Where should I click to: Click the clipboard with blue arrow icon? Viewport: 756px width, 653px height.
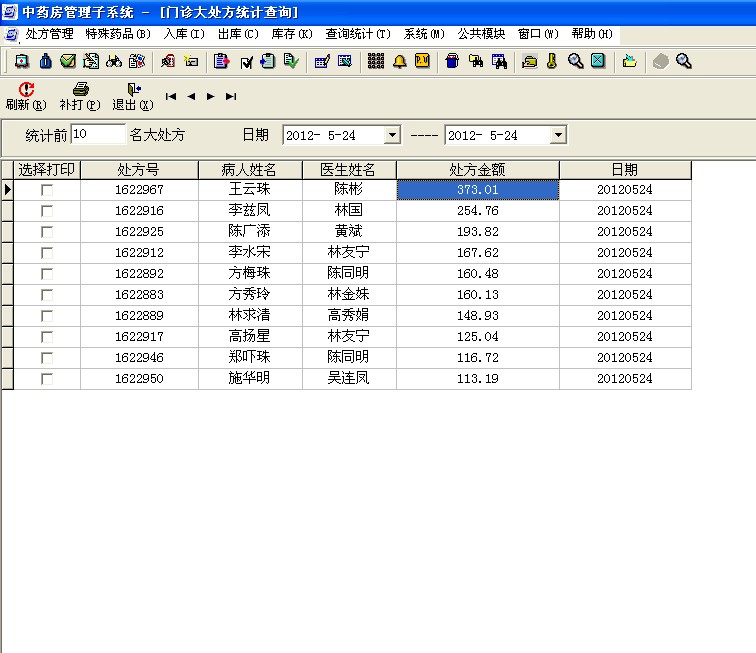coord(268,61)
